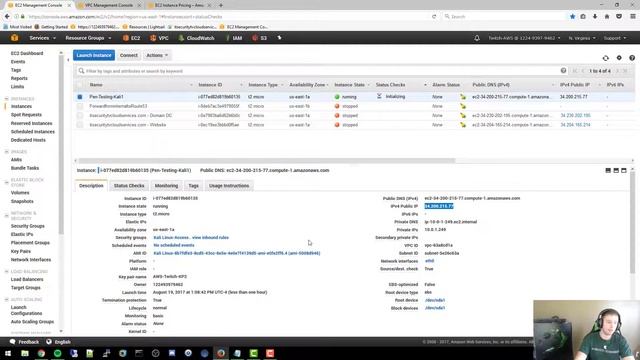Collapse the INSTANCES sidebar section
640x360 pixels.
point(7,99)
